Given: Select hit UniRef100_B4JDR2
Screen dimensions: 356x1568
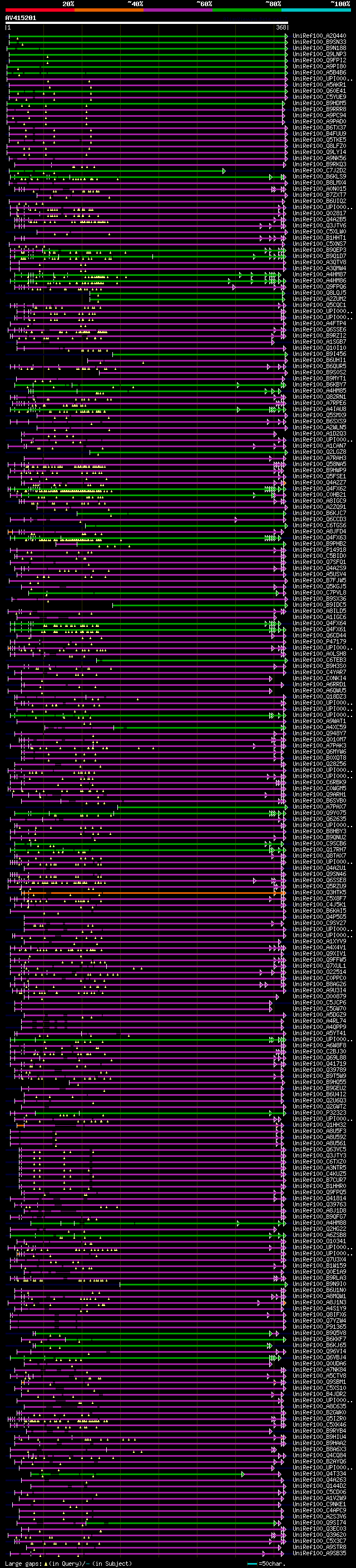Looking at the screenshot, I should click(319, 1394).
